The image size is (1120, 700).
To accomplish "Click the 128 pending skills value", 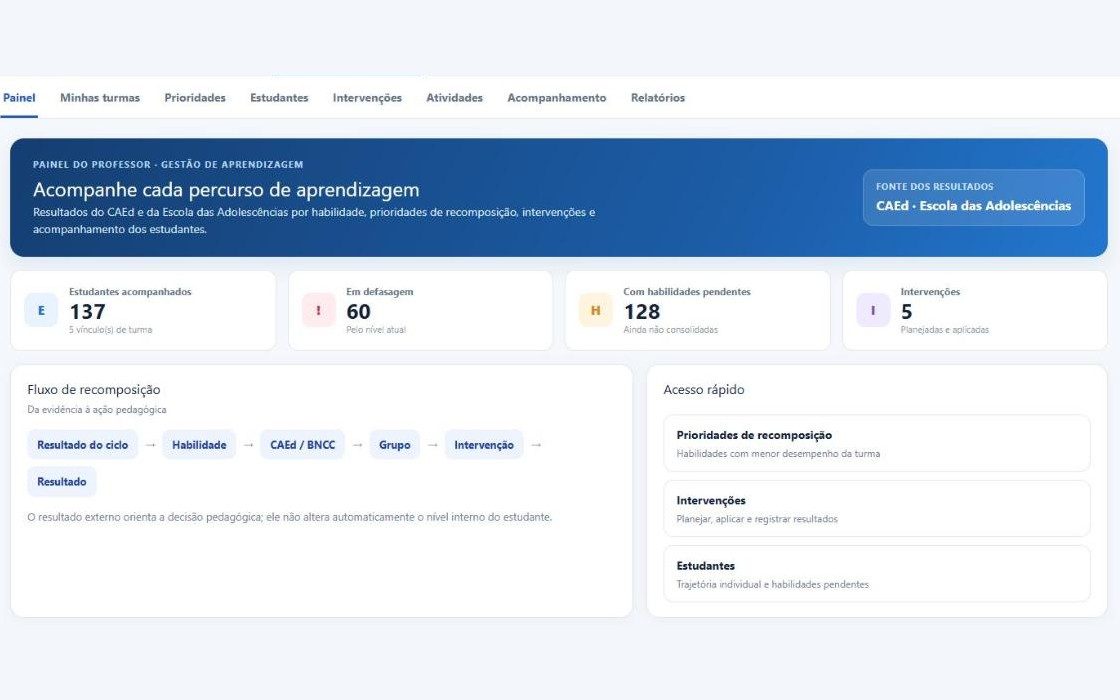I will coord(642,311).
